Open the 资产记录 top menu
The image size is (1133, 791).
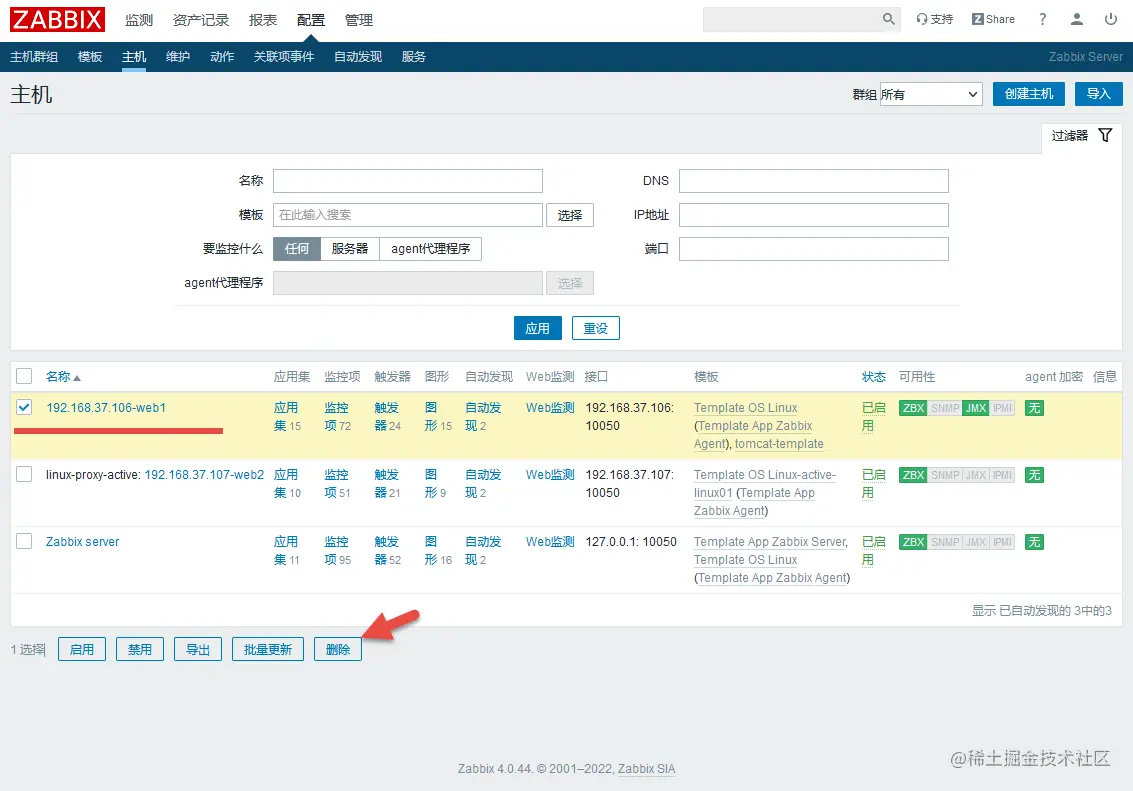[x=201, y=20]
